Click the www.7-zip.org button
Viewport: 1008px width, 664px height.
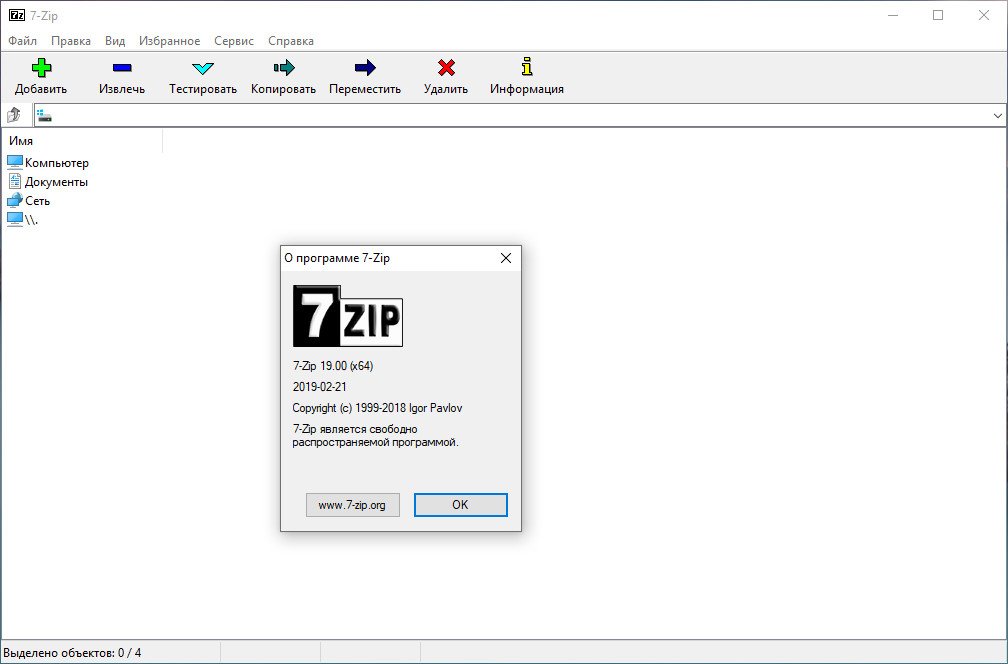tap(352, 505)
